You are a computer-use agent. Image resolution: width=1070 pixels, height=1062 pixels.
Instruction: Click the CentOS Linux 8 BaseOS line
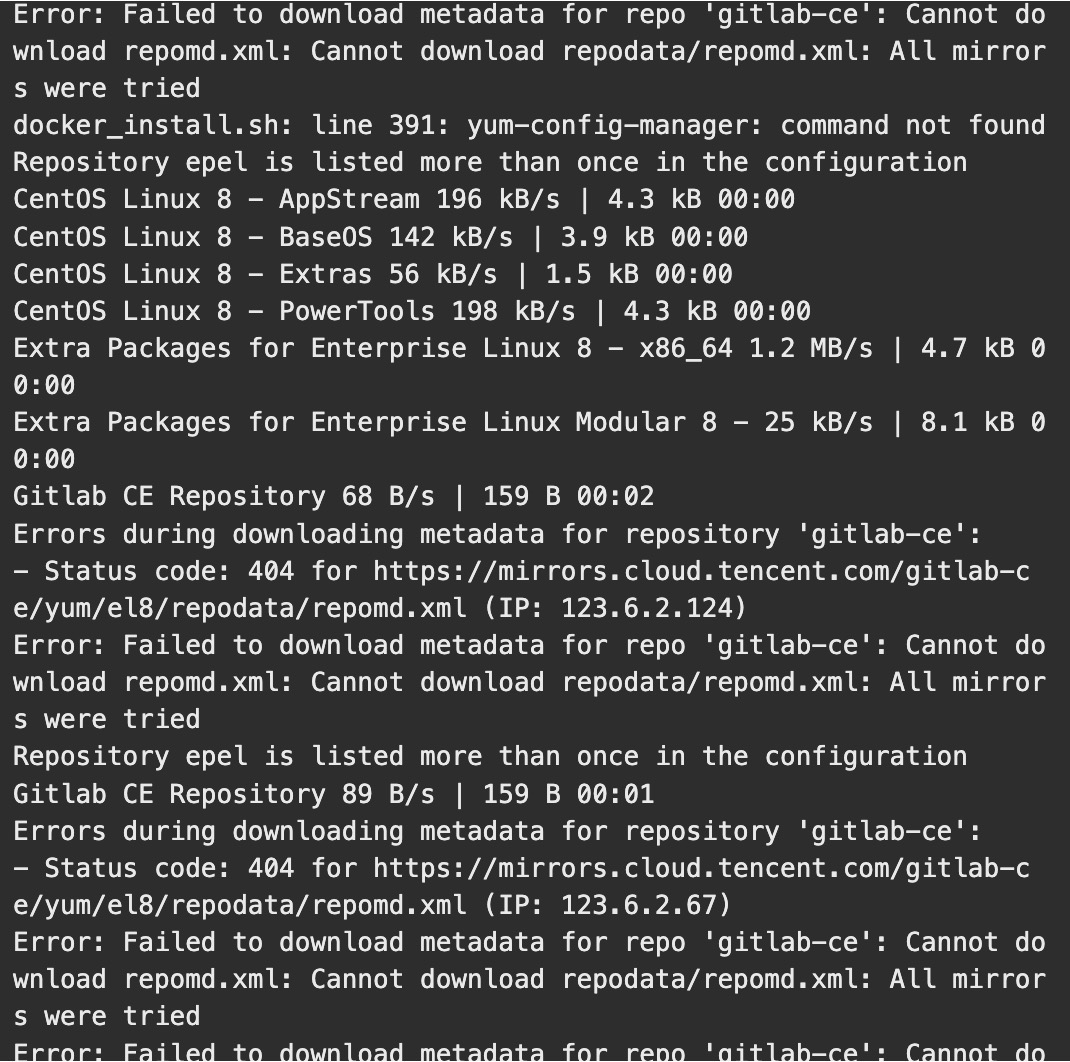200,237
